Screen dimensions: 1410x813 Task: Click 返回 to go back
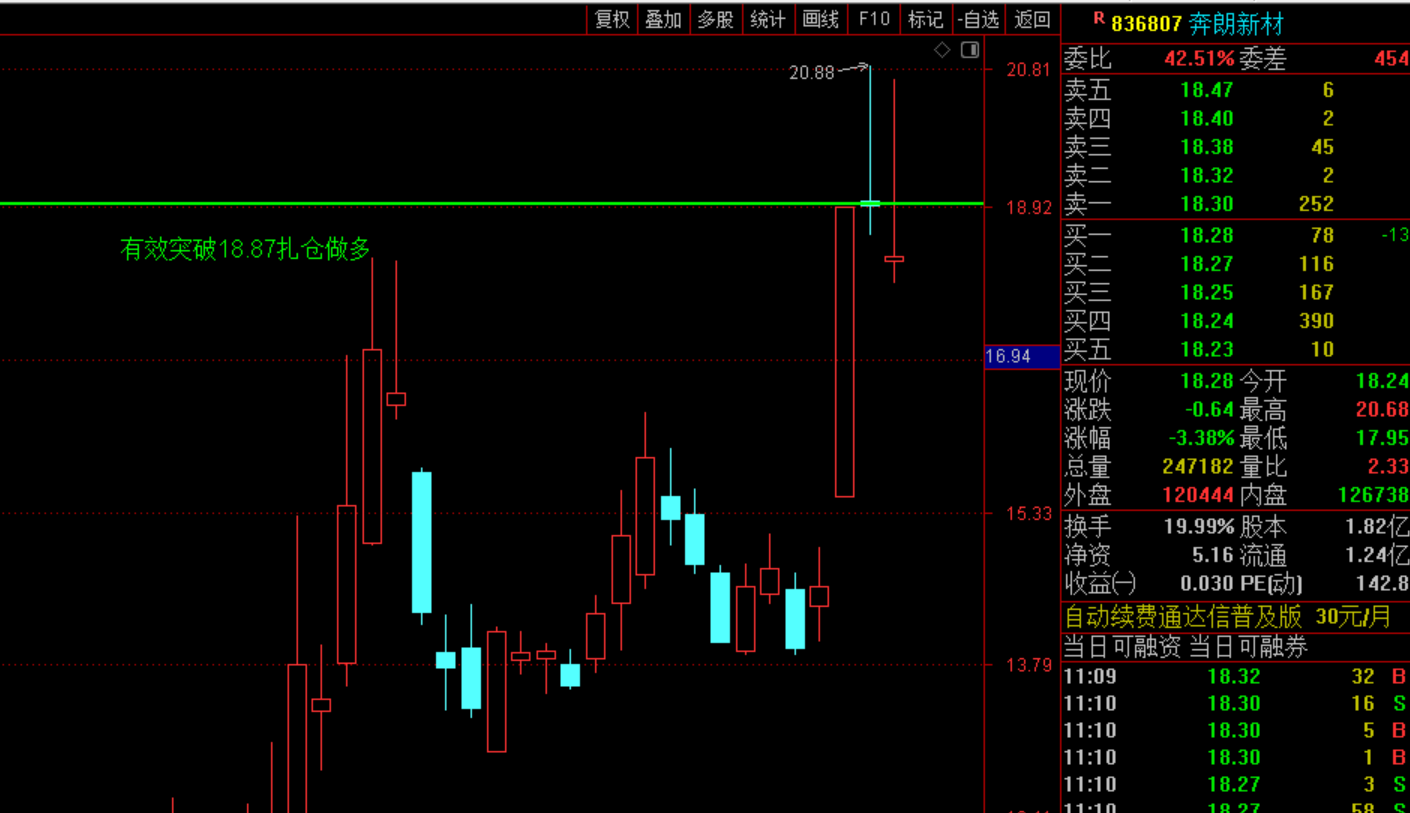click(x=1032, y=19)
